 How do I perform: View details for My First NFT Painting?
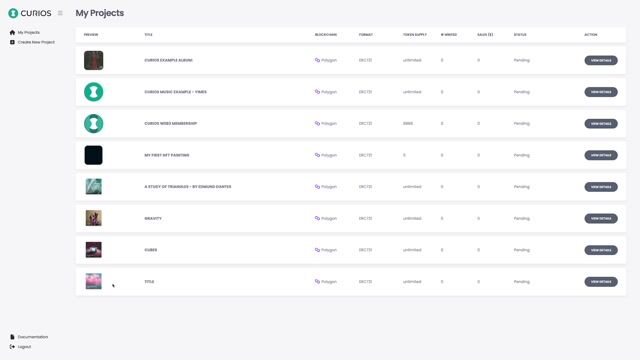(601, 155)
